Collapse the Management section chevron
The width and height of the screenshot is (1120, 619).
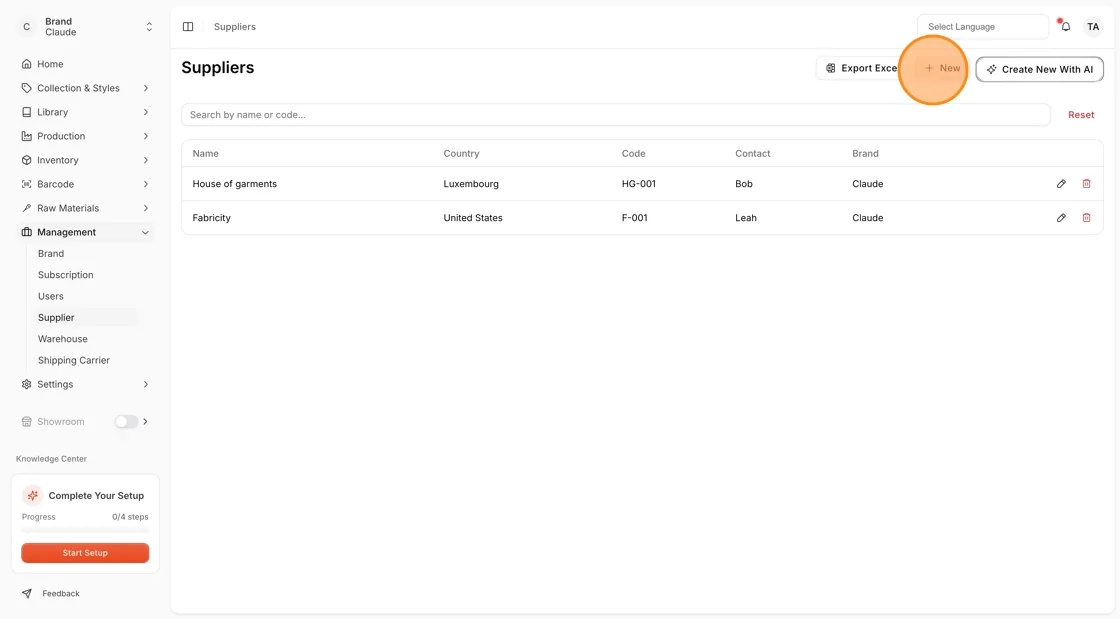coord(146,232)
